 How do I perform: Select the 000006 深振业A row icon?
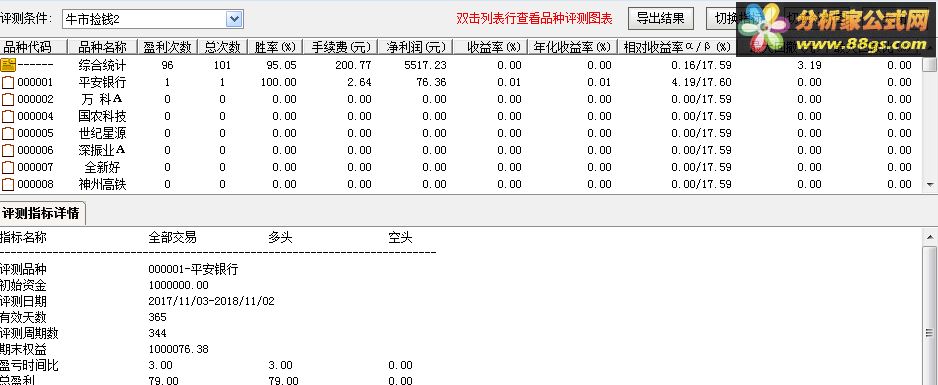(8, 150)
